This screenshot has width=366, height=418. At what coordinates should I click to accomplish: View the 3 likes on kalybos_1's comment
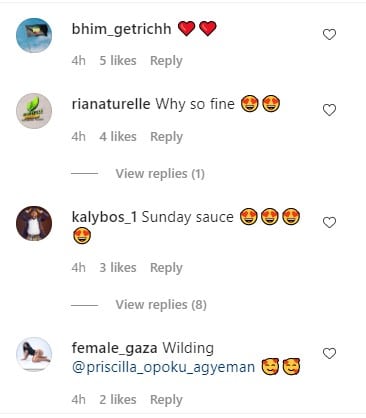[x=118, y=268]
